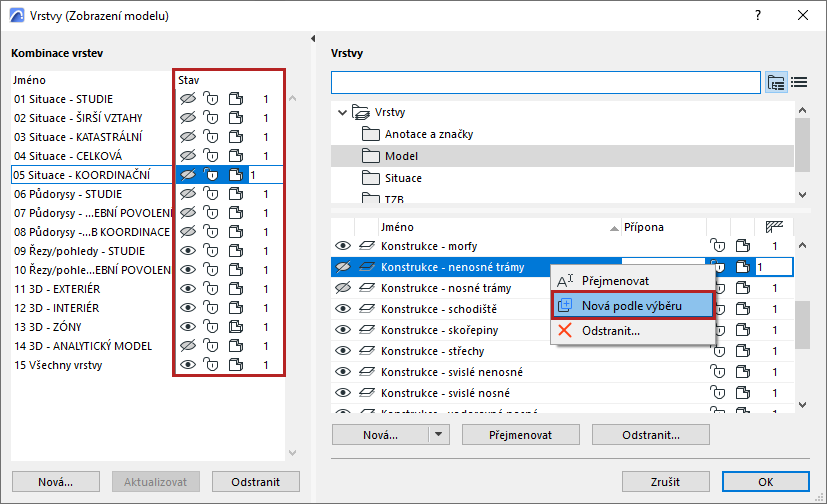Click solid model icon of Konstrukce - nenosné trámy
Image resolution: width=827 pixels, height=504 pixels.
coord(743,267)
